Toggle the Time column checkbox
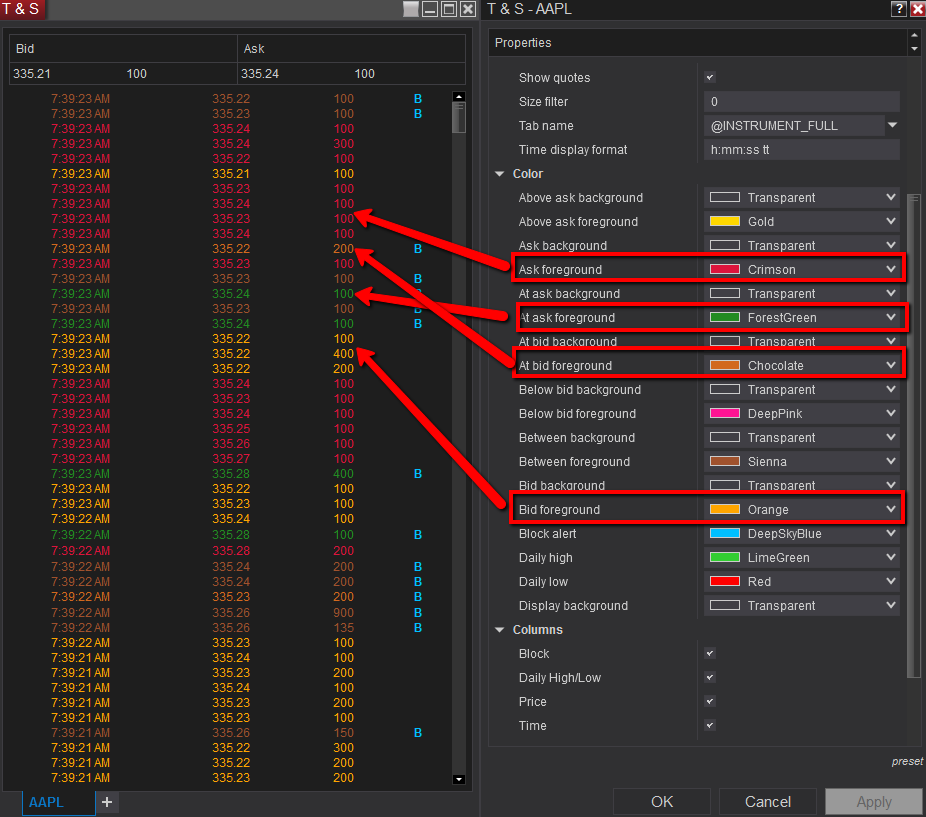The width and height of the screenshot is (926, 817). (x=710, y=725)
